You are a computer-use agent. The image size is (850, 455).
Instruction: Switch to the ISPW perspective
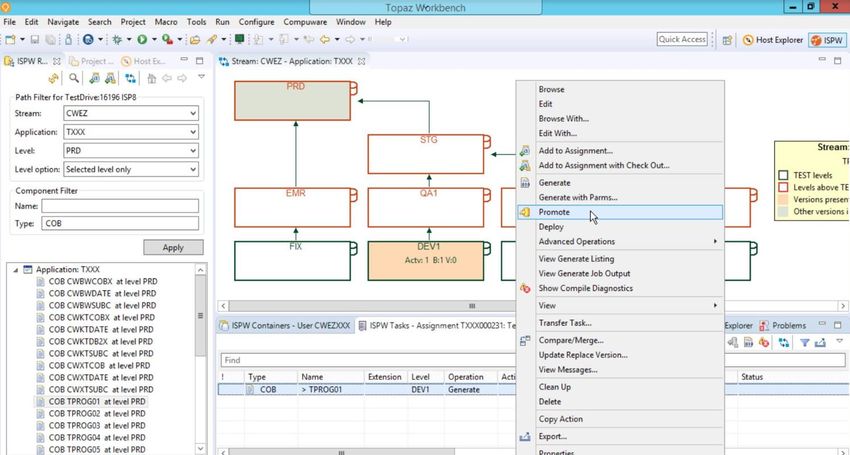pyautogui.click(x=827, y=40)
